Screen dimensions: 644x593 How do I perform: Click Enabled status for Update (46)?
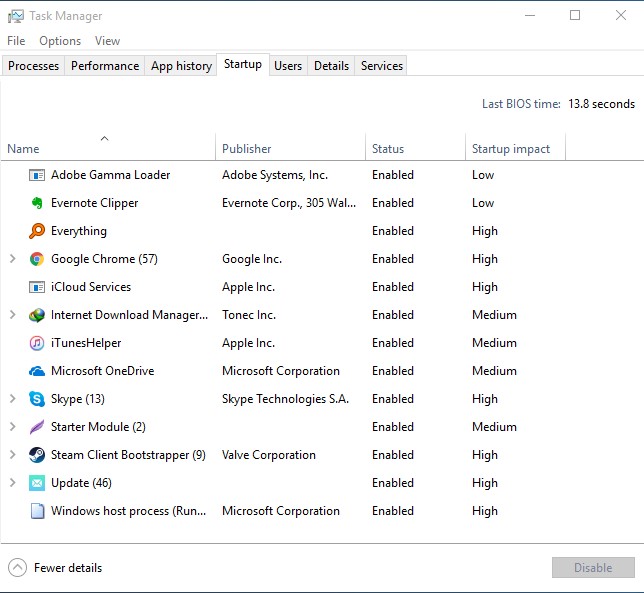click(x=393, y=483)
